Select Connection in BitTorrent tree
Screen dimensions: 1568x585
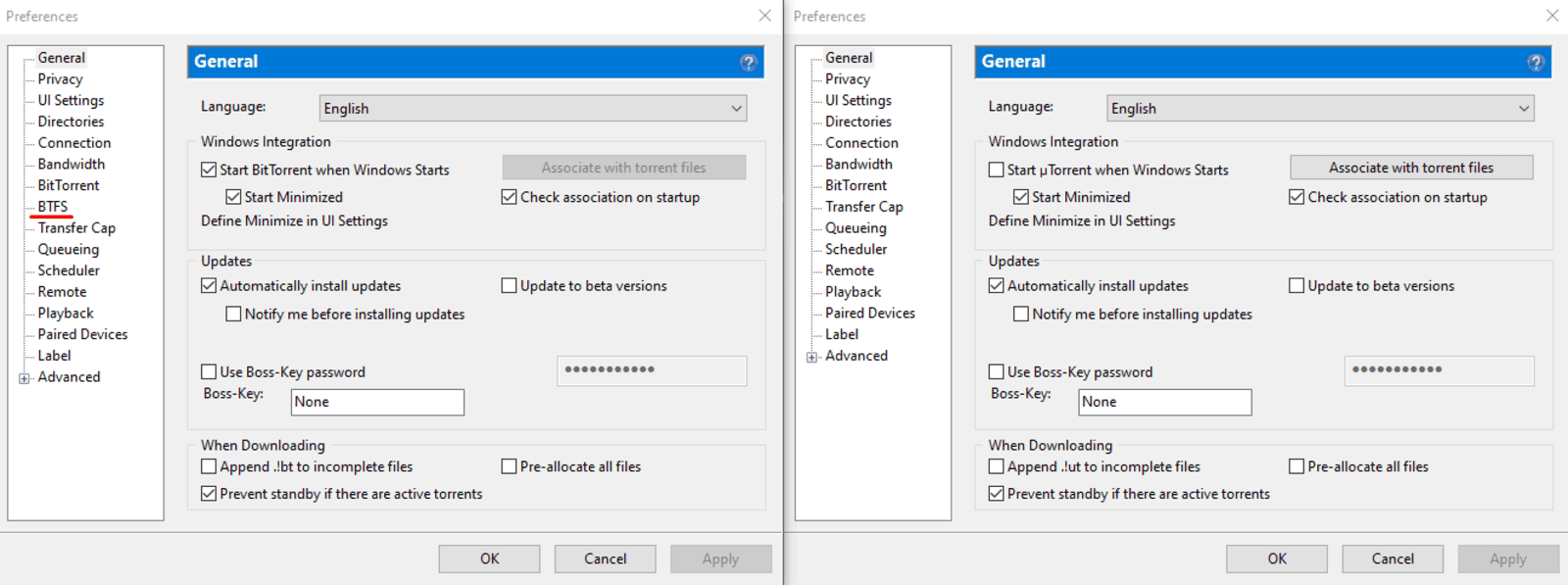point(74,143)
